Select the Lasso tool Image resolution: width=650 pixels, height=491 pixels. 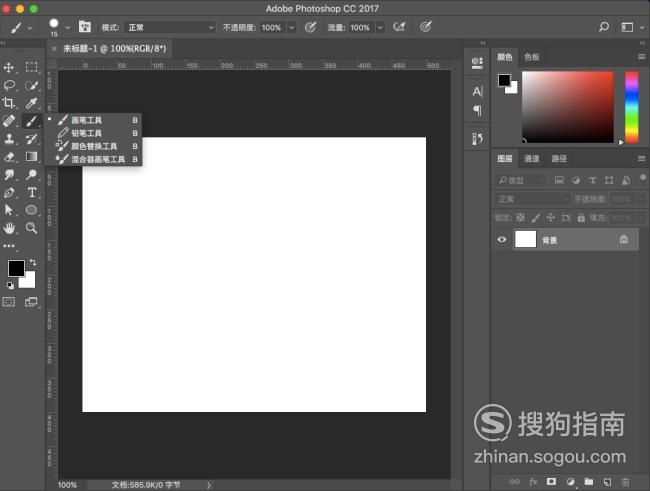pyautogui.click(x=9, y=85)
